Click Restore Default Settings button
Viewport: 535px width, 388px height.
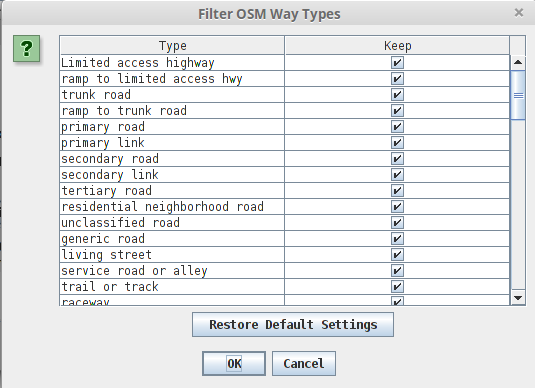tap(293, 325)
